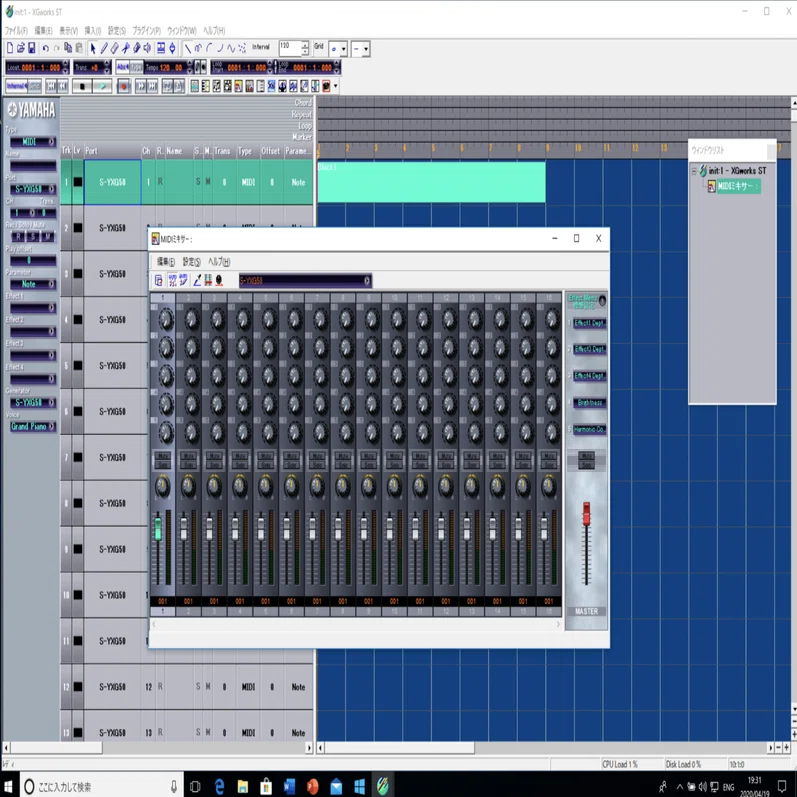The image size is (797, 797).
Task: Click the joystick icon in MIDI mixer toolbar
Action: [x=219, y=281]
